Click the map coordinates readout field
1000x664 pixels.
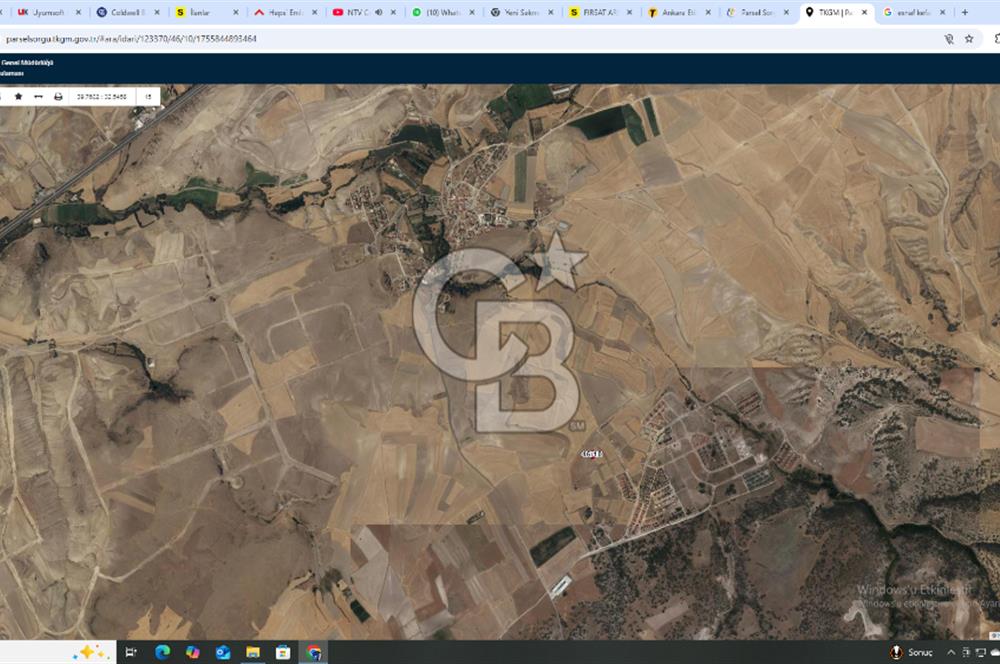point(101,96)
